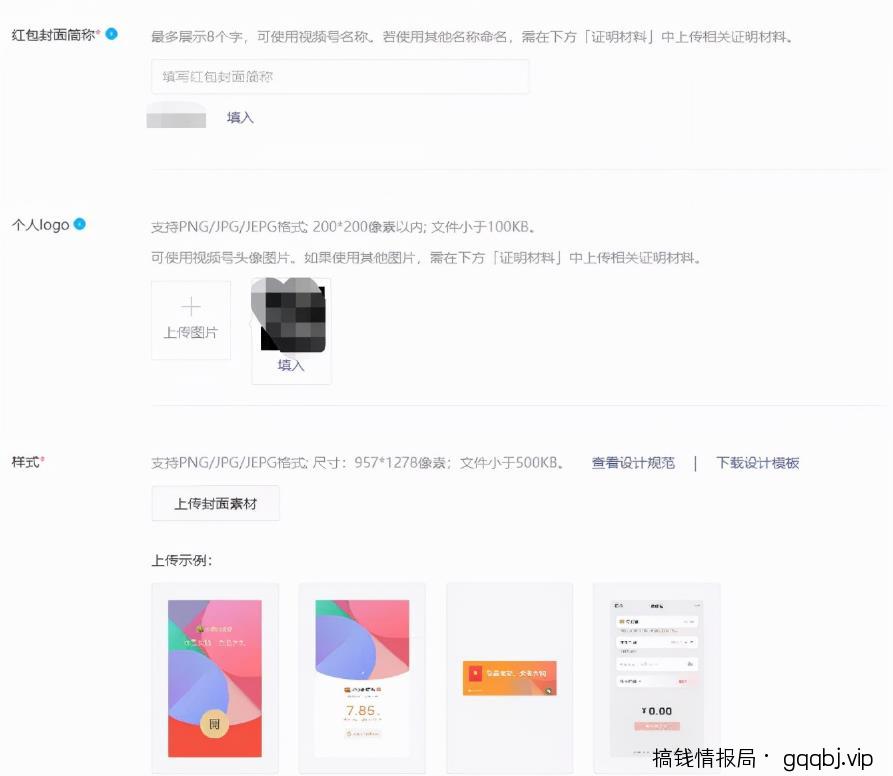
Task: Click the horizontal orange card sample thumbnail
Action: point(509,677)
